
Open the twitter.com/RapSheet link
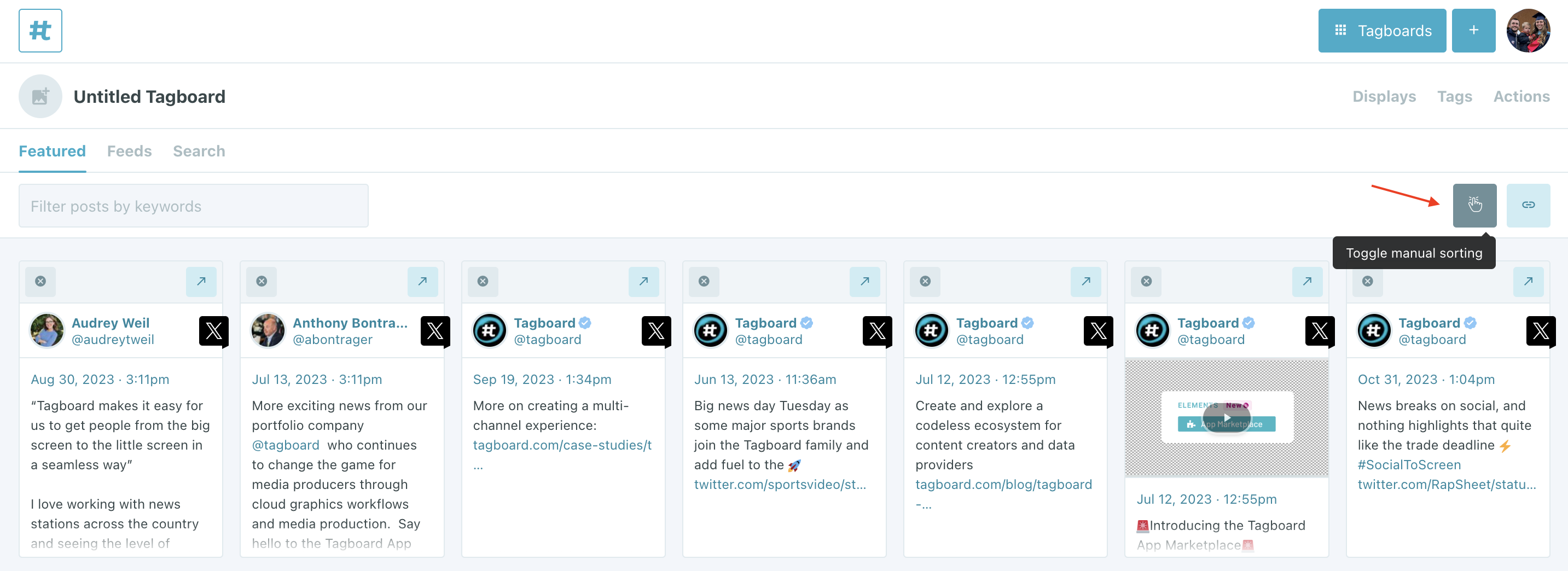tap(1447, 485)
